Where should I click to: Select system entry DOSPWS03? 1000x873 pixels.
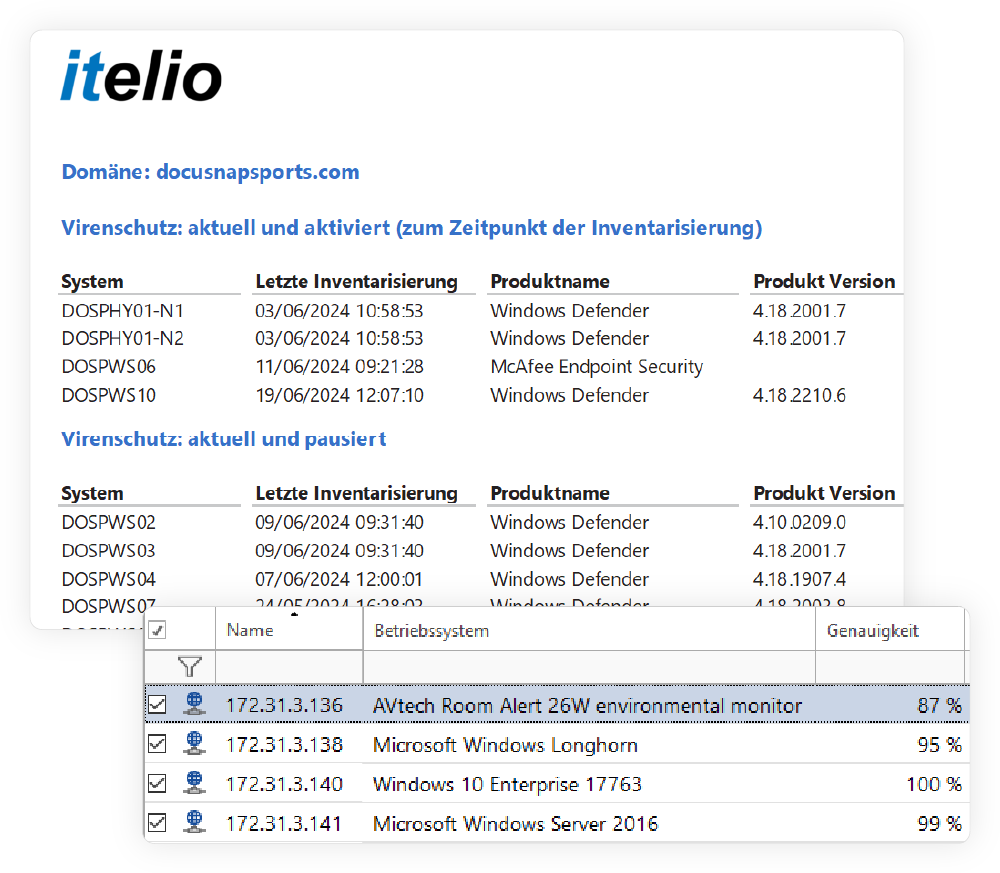pos(108,550)
